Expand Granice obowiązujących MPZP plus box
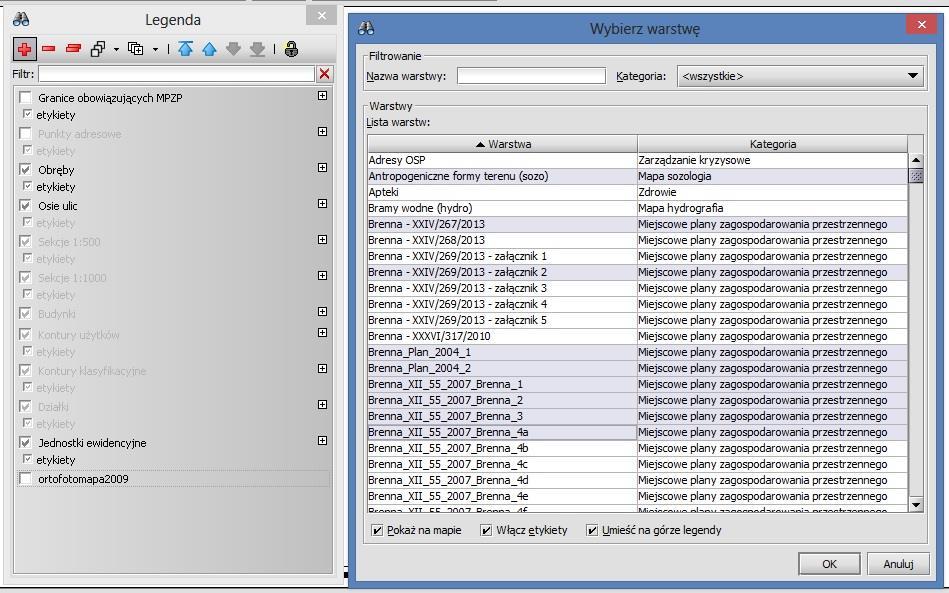 pyautogui.click(x=323, y=96)
